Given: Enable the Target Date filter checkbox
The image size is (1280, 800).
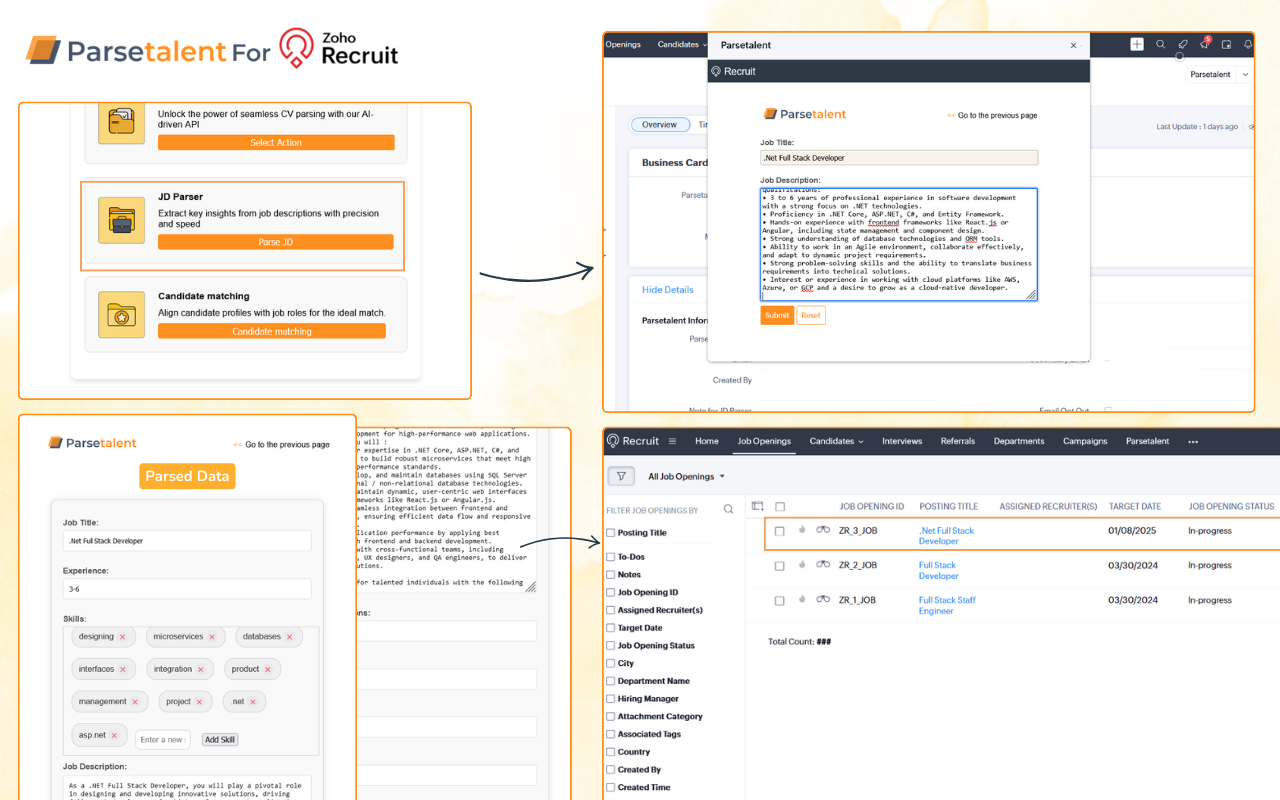Looking at the screenshot, I should click(x=611, y=628).
